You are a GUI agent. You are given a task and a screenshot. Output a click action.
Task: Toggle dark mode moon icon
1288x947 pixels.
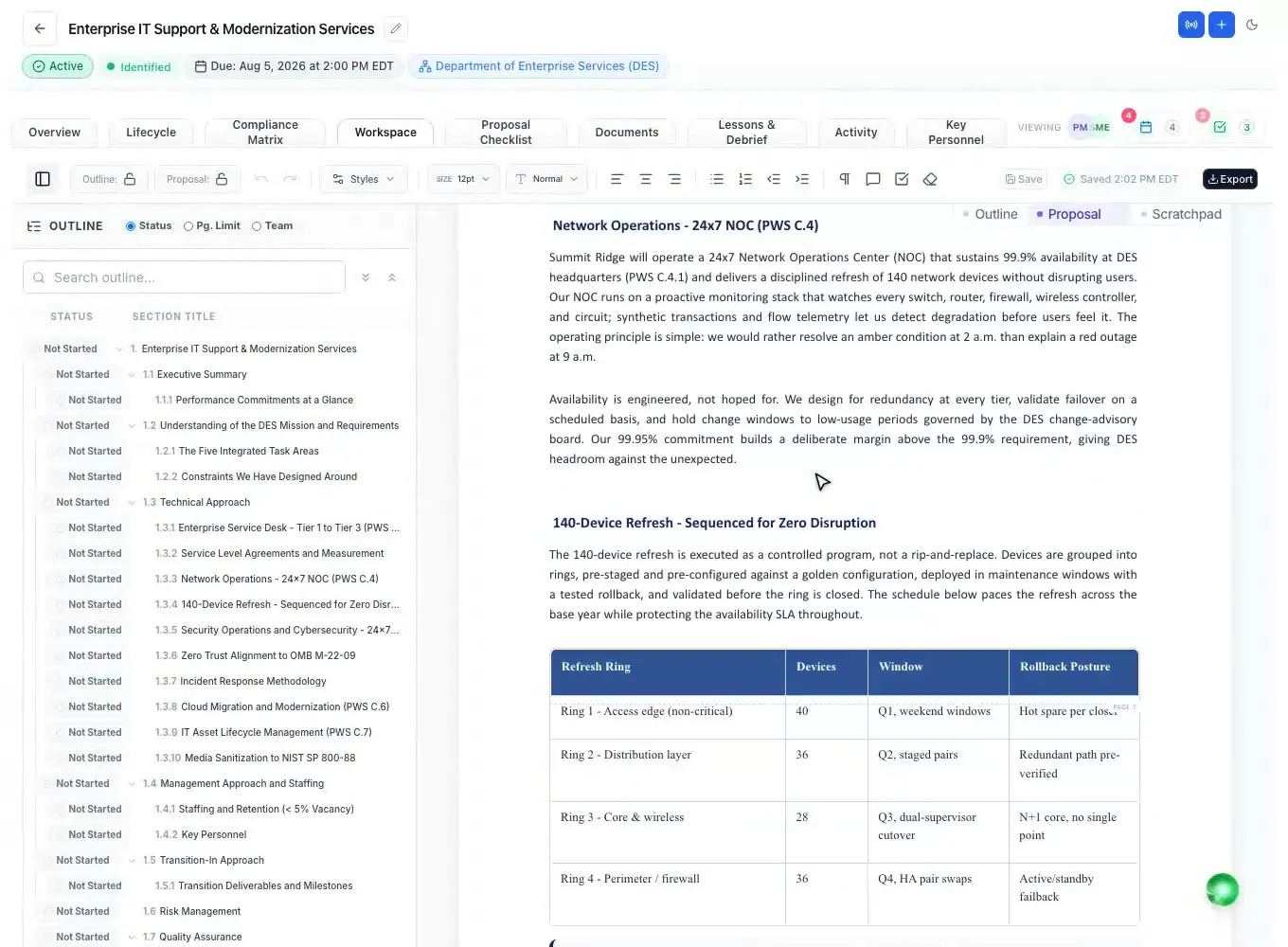click(1252, 25)
